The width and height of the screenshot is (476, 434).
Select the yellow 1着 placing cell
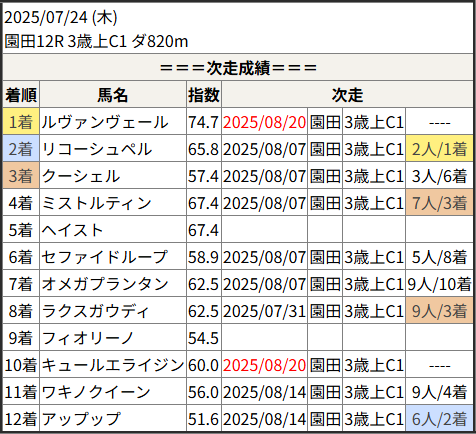click(21, 121)
